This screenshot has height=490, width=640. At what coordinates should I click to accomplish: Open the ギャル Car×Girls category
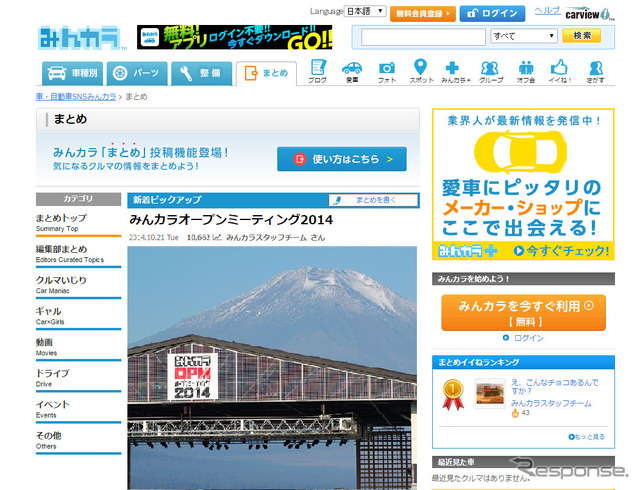coord(78,316)
